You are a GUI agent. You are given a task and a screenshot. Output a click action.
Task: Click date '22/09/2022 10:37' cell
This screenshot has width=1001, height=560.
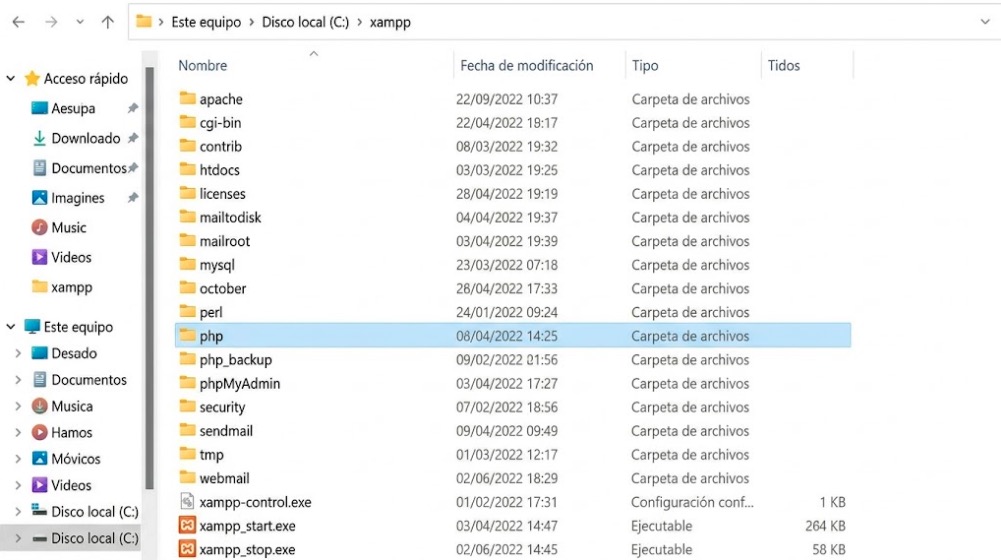(507, 99)
